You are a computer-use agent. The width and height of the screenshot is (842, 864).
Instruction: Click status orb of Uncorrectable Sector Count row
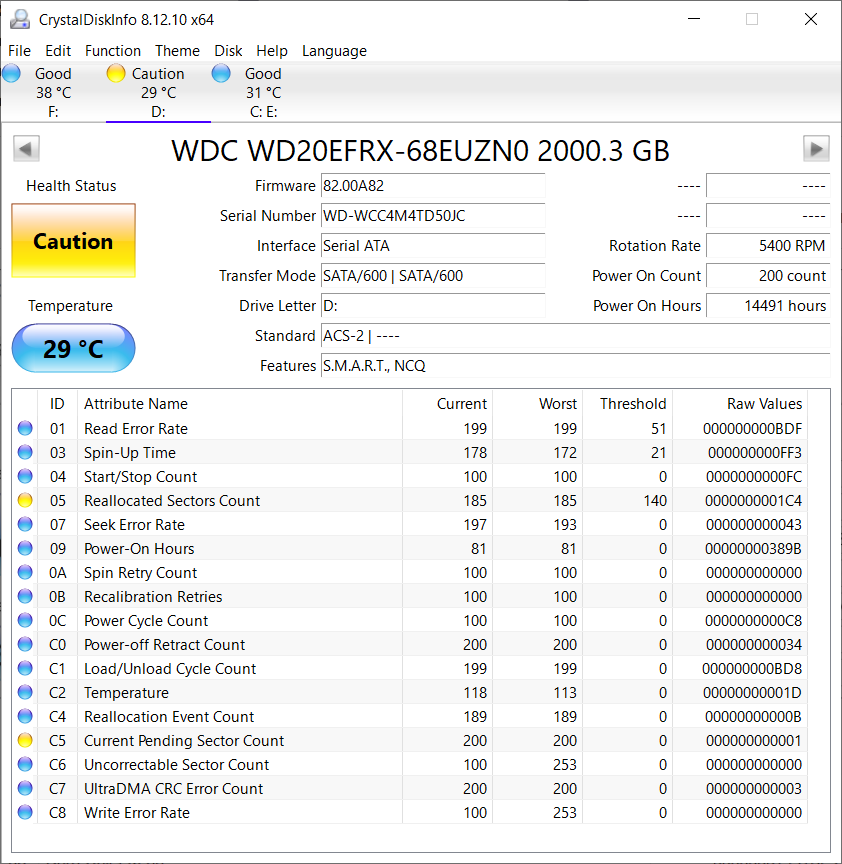(25, 764)
